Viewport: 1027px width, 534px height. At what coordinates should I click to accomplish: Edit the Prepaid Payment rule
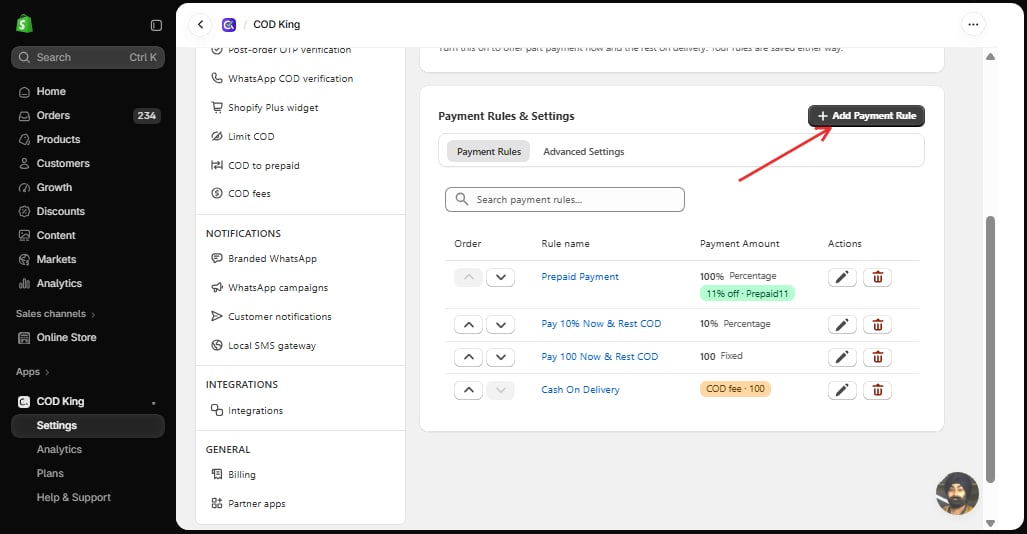842,277
